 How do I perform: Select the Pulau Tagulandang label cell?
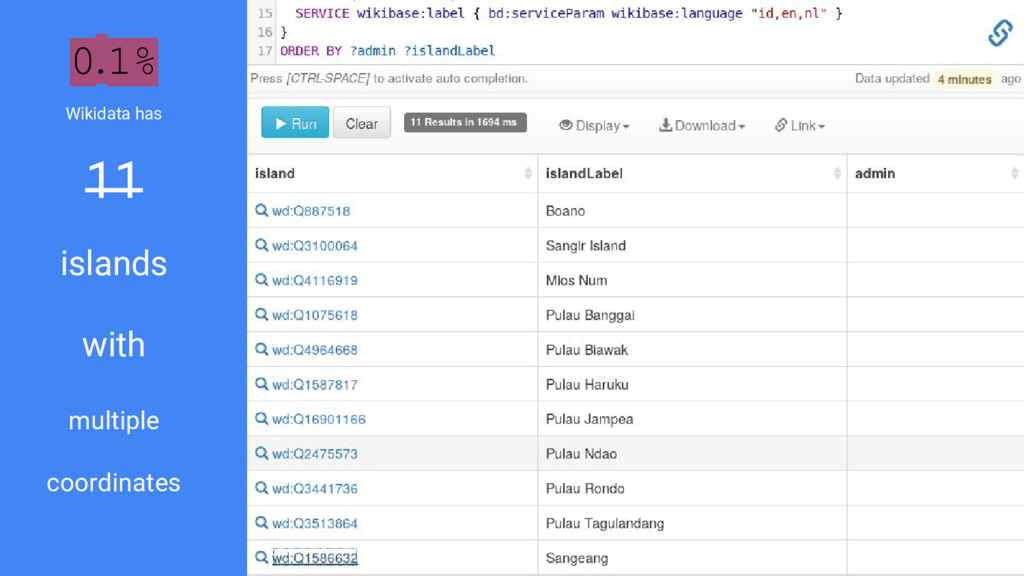point(692,522)
